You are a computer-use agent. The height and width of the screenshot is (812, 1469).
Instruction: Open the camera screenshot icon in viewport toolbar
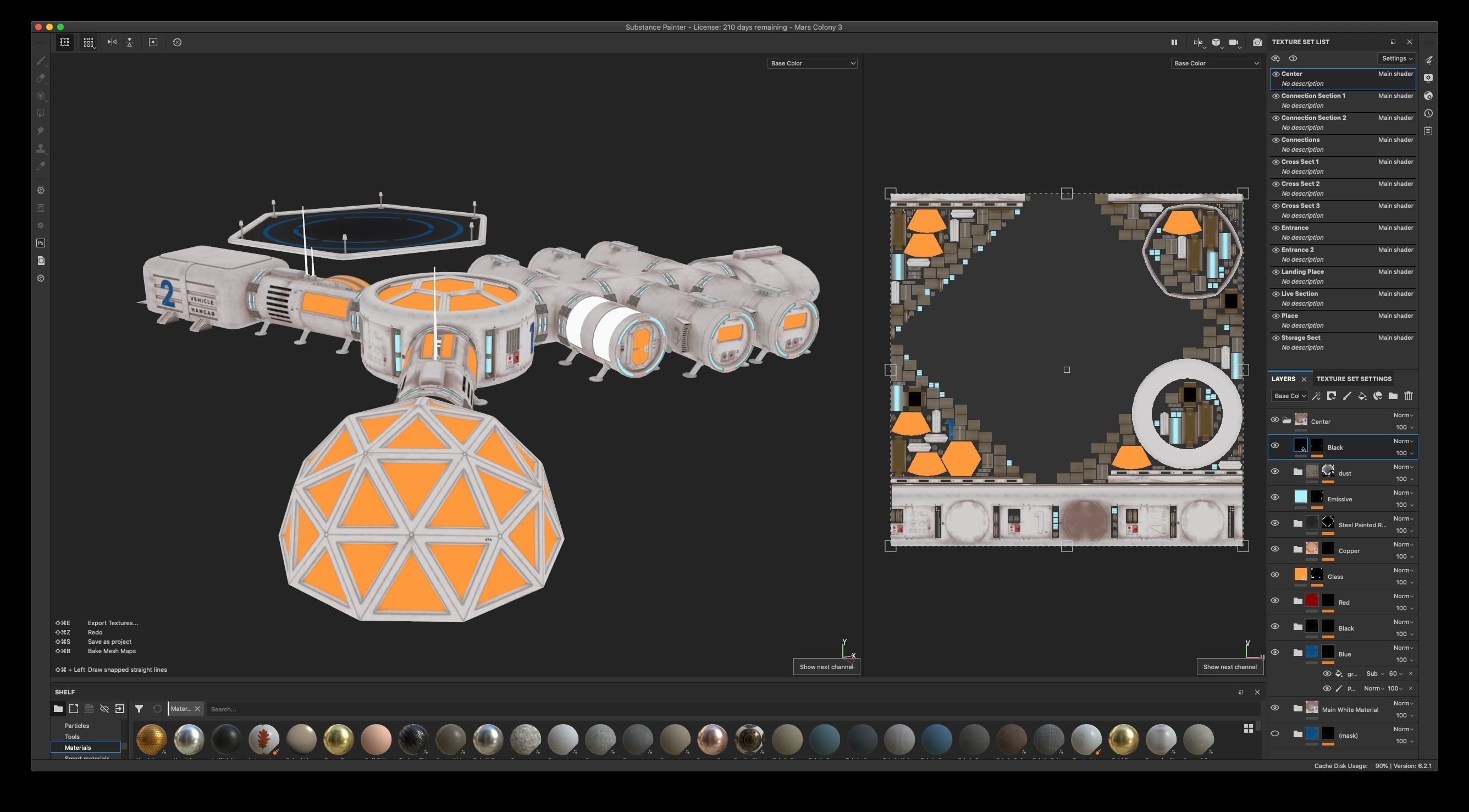1257,42
